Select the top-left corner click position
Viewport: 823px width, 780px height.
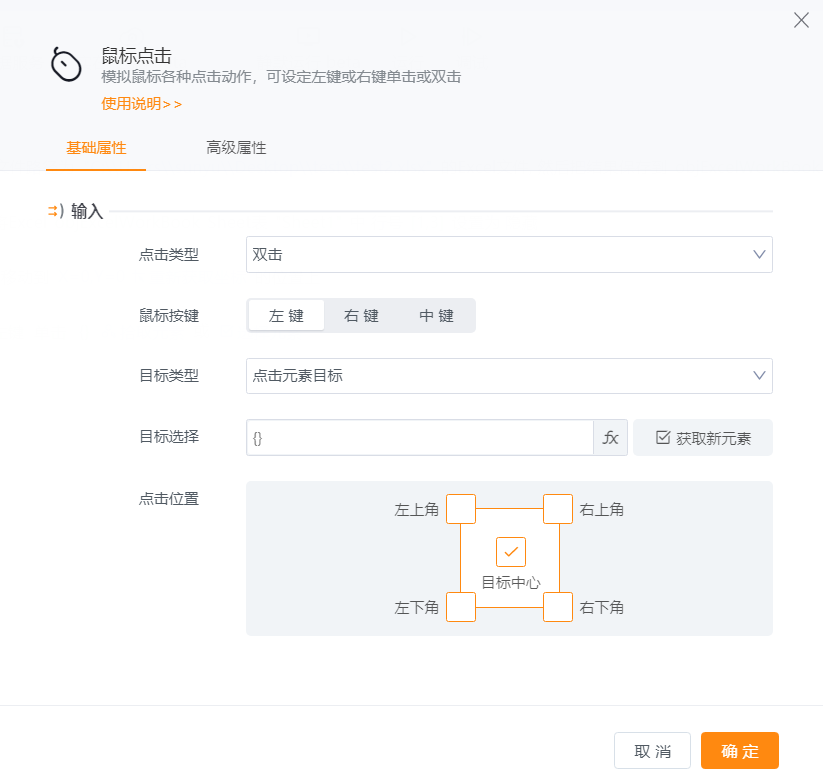click(460, 509)
